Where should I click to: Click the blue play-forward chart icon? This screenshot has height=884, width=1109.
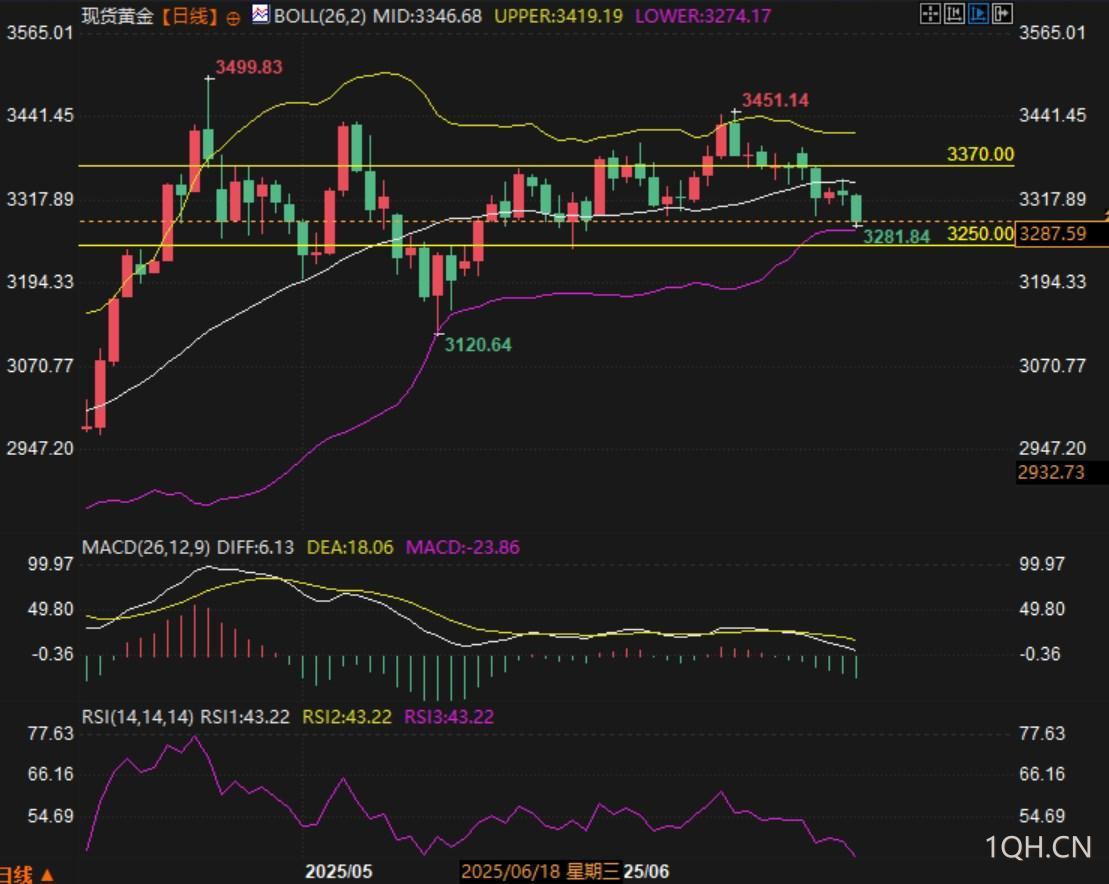click(978, 13)
